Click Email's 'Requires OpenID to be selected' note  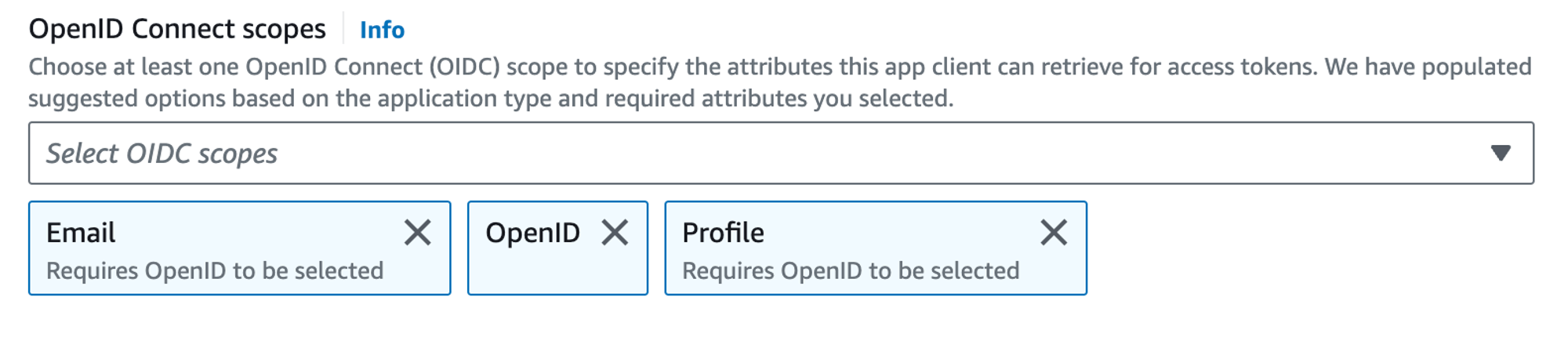pos(215,270)
